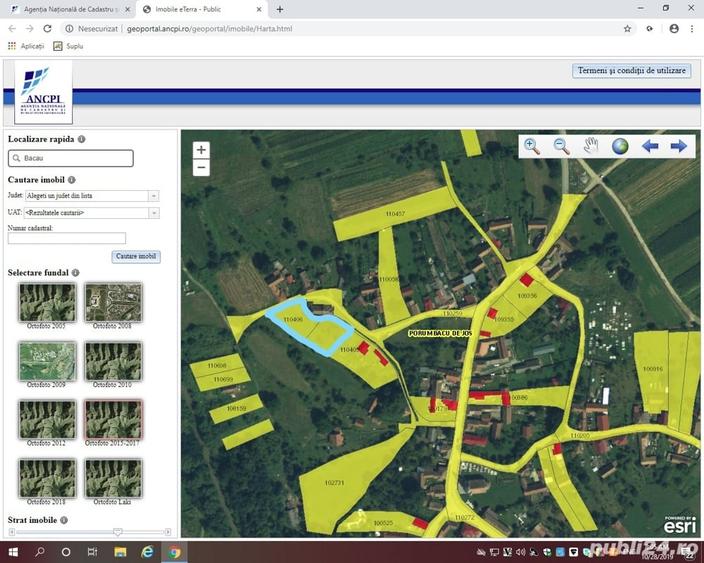Click right arrow of Strat imobile slider
The image size is (704, 563).
point(168,532)
